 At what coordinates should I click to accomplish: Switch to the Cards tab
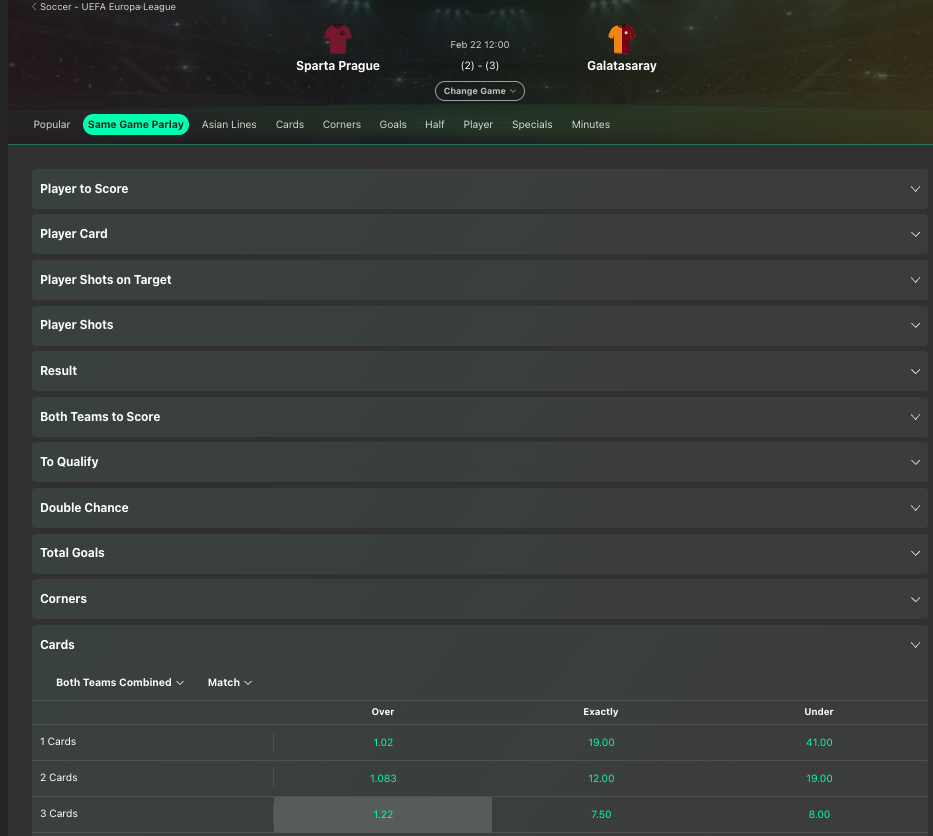pyautogui.click(x=290, y=124)
